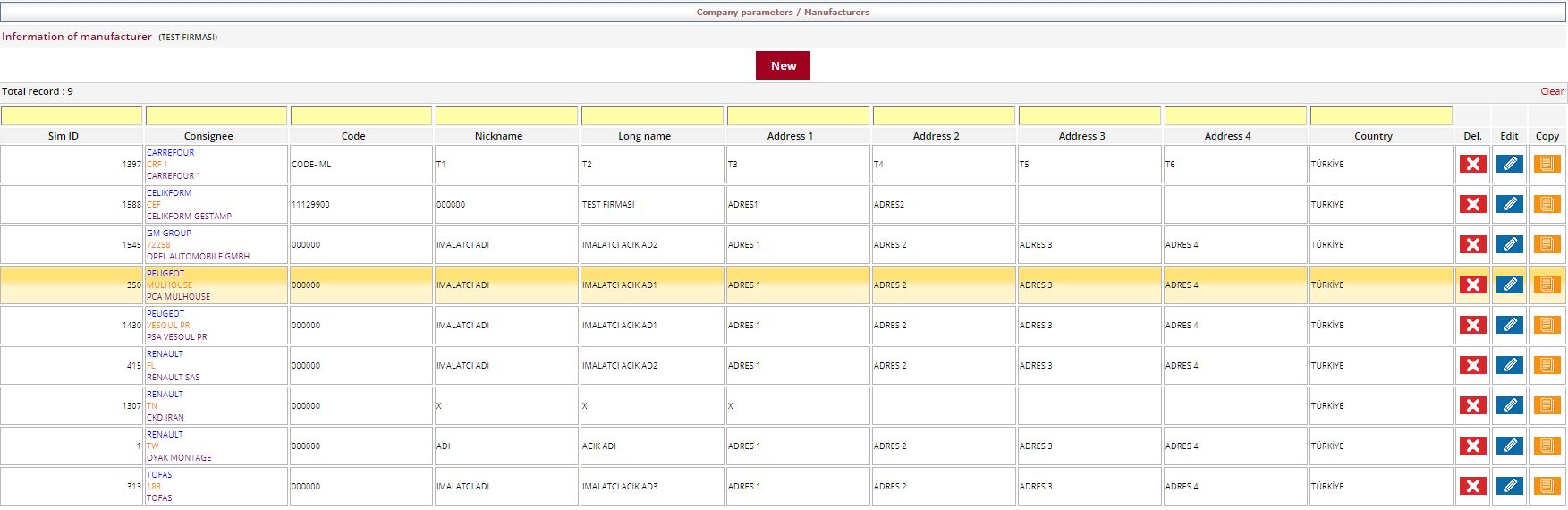Delete the RENAULT CKD IRAN row
The image size is (1568, 510).
[x=1472, y=405]
